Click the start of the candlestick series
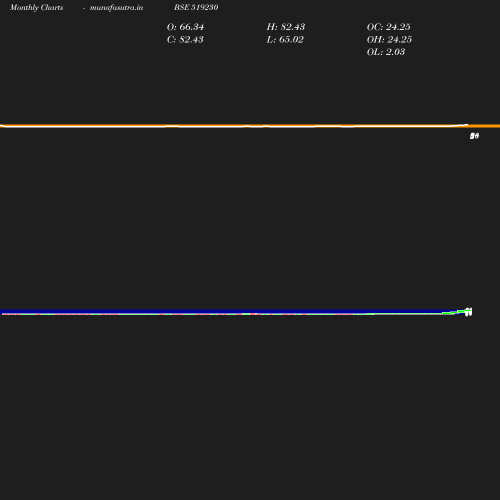The width and height of the screenshot is (500, 500). tap(3, 314)
